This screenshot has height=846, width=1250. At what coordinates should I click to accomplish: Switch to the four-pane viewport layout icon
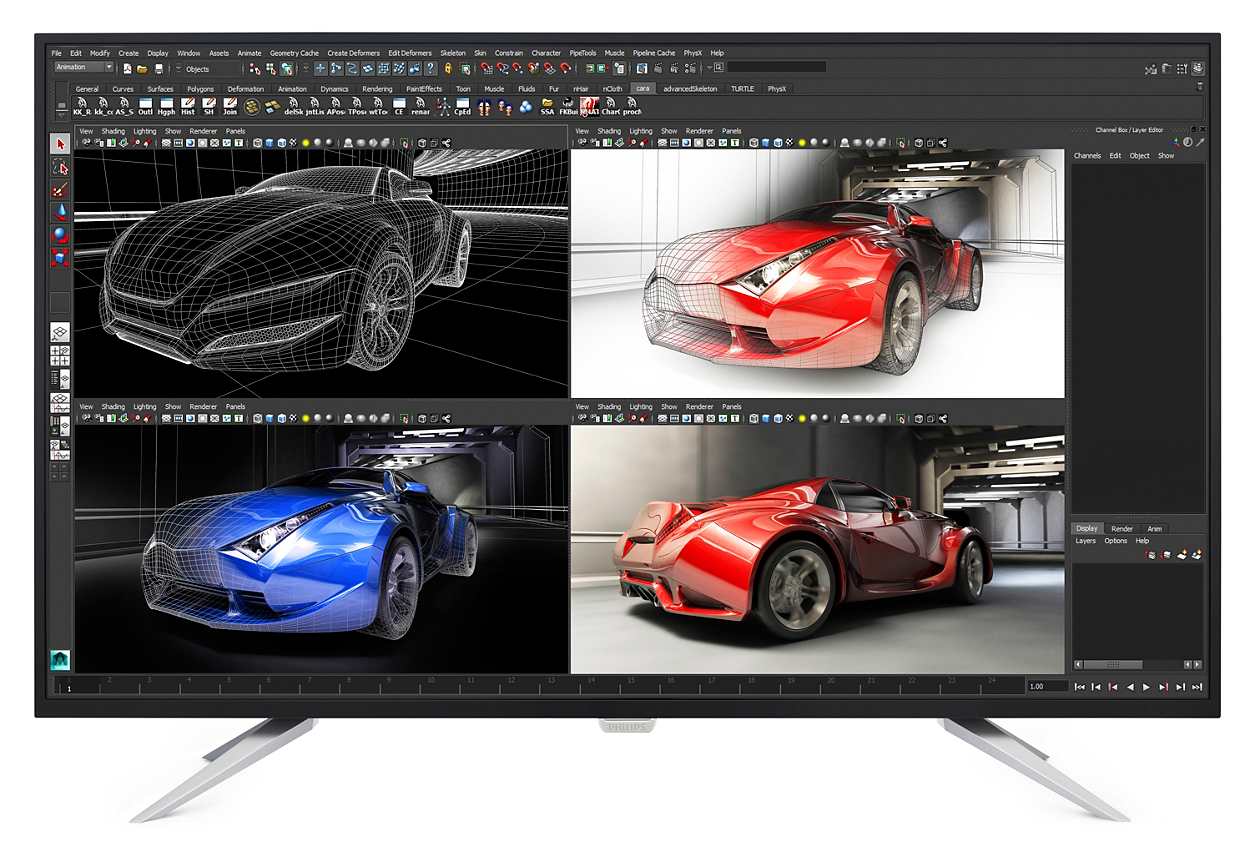[x=60, y=356]
